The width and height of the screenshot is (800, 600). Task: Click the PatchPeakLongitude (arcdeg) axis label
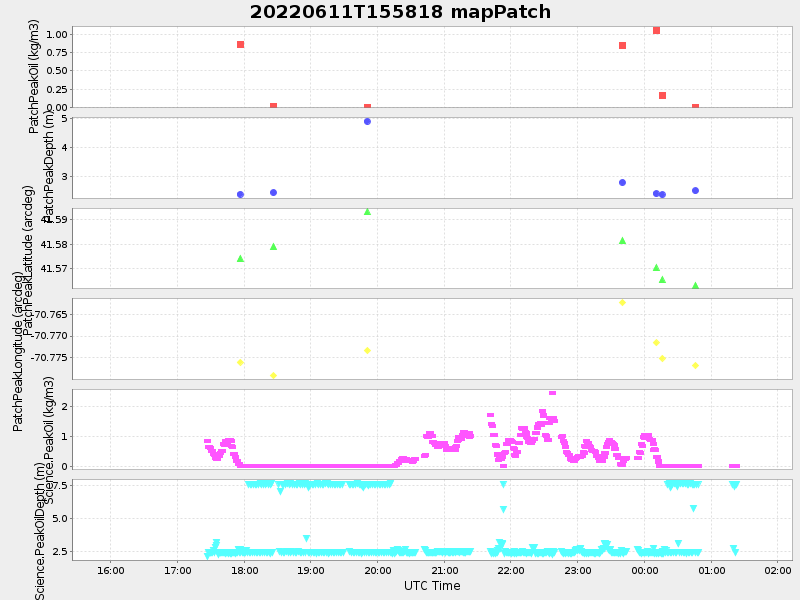coord(17,351)
